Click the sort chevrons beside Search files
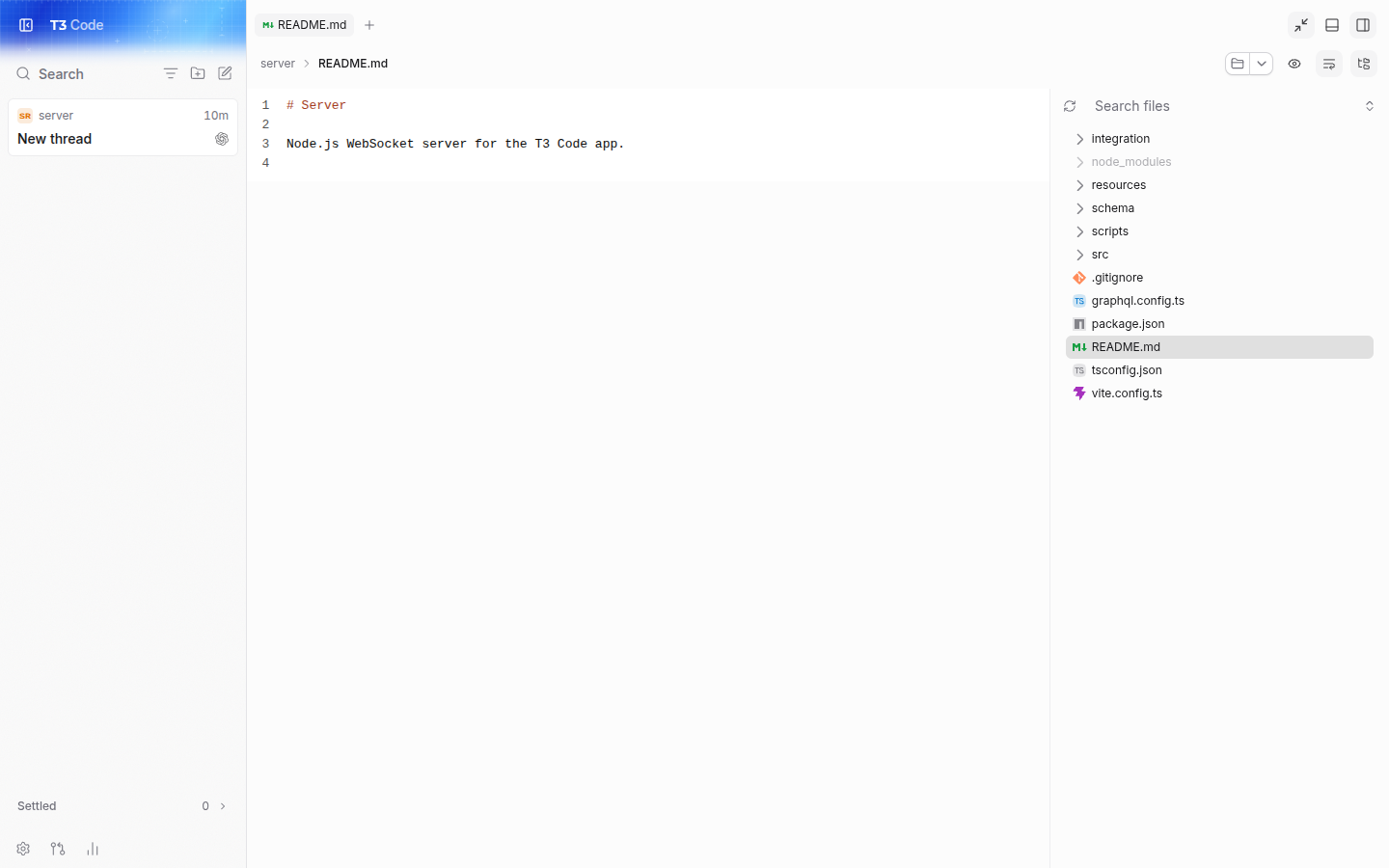Image resolution: width=1389 pixels, height=868 pixels. [1370, 106]
